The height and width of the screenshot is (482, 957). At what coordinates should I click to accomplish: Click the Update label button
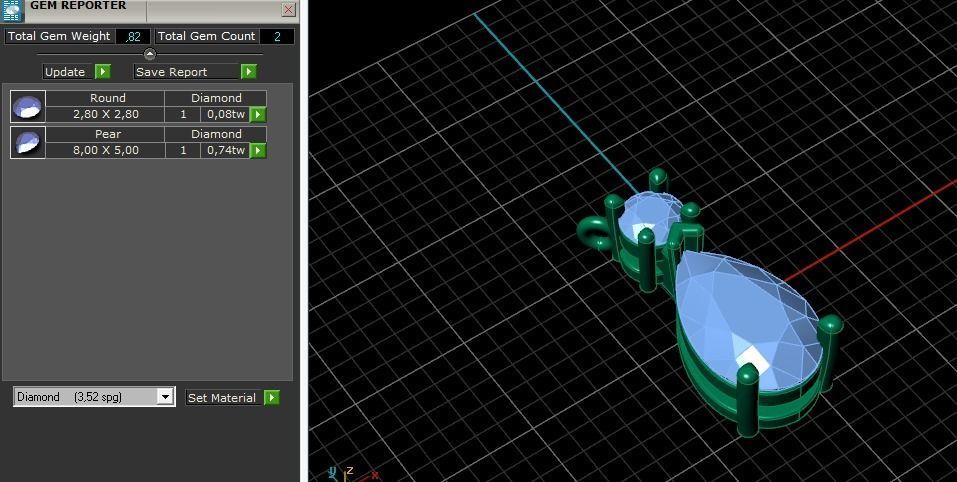click(68, 71)
